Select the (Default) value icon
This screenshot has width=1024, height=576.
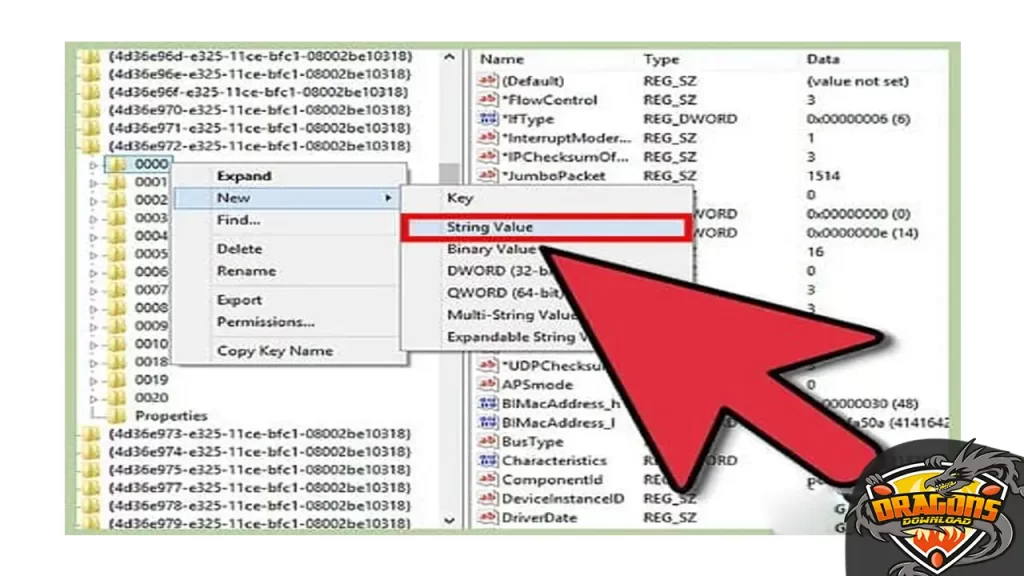pyautogui.click(x=487, y=77)
